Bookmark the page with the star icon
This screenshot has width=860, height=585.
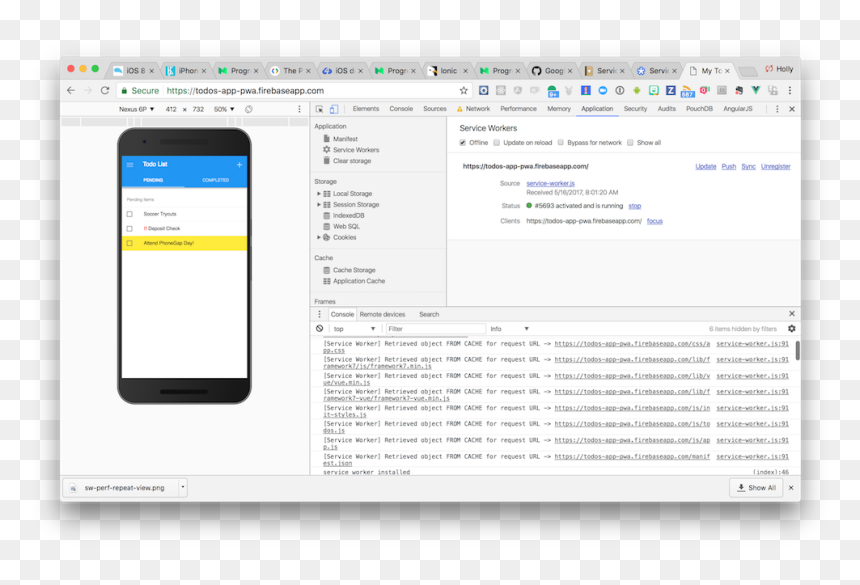tap(463, 90)
